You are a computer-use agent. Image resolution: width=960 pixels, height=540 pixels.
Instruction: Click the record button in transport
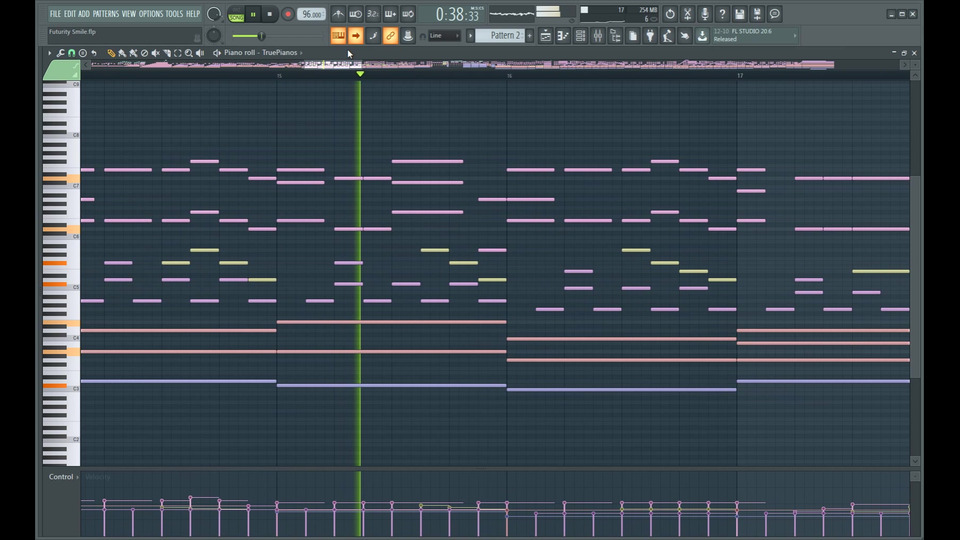(288, 14)
